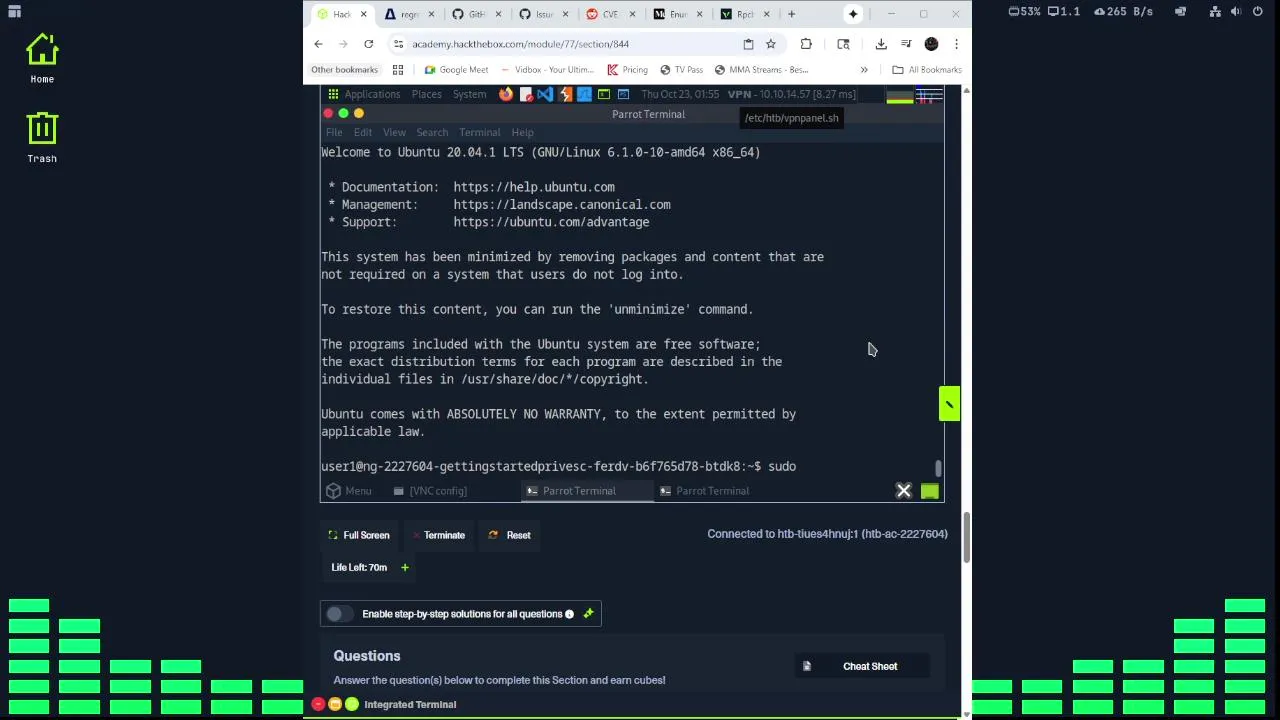This screenshot has width=1280, height=720.
Task: Extend lifetime with the green plus
Action: pyautogui.click(x=405, y=568)
